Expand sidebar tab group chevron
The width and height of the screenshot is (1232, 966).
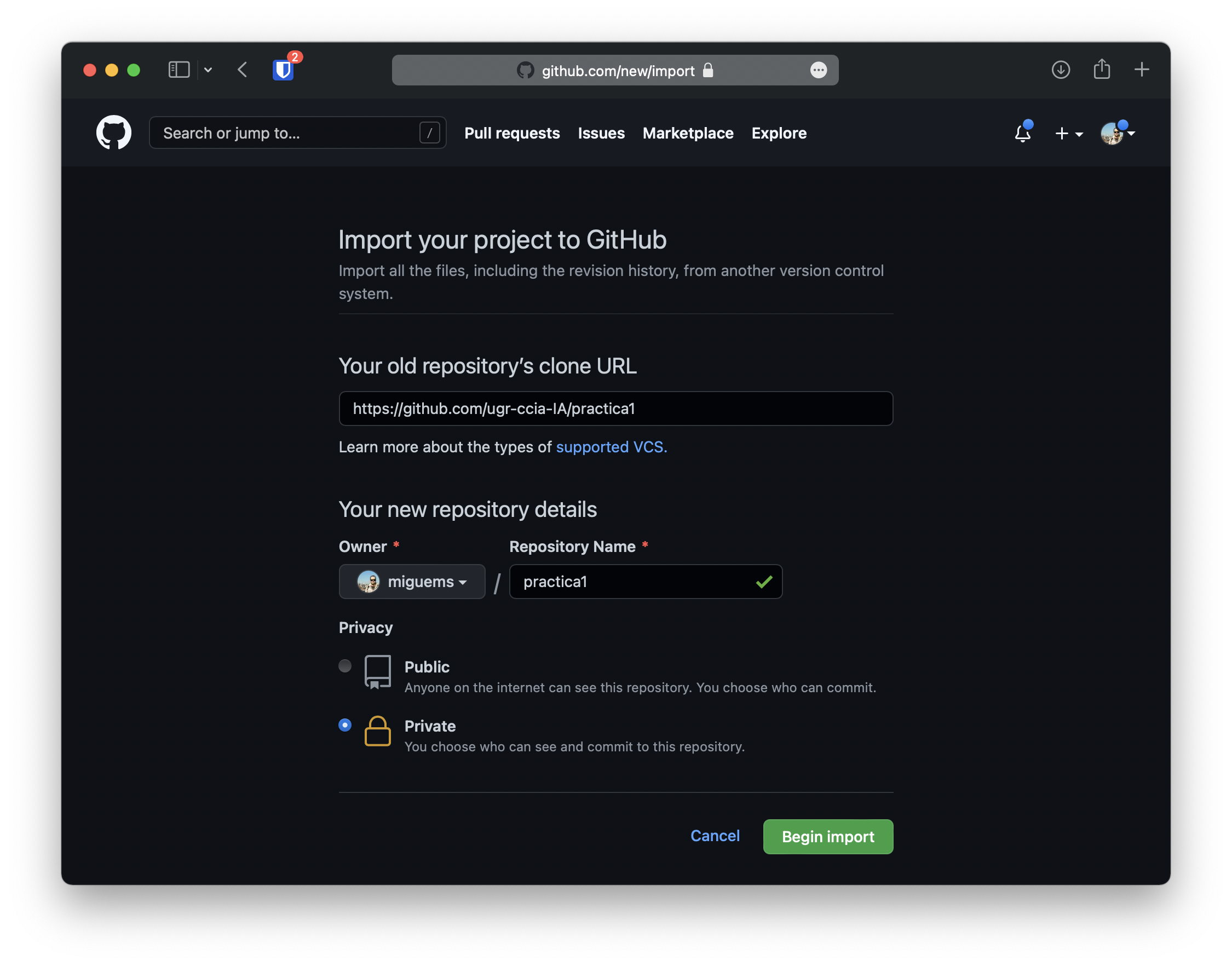[x=208, y=70]
